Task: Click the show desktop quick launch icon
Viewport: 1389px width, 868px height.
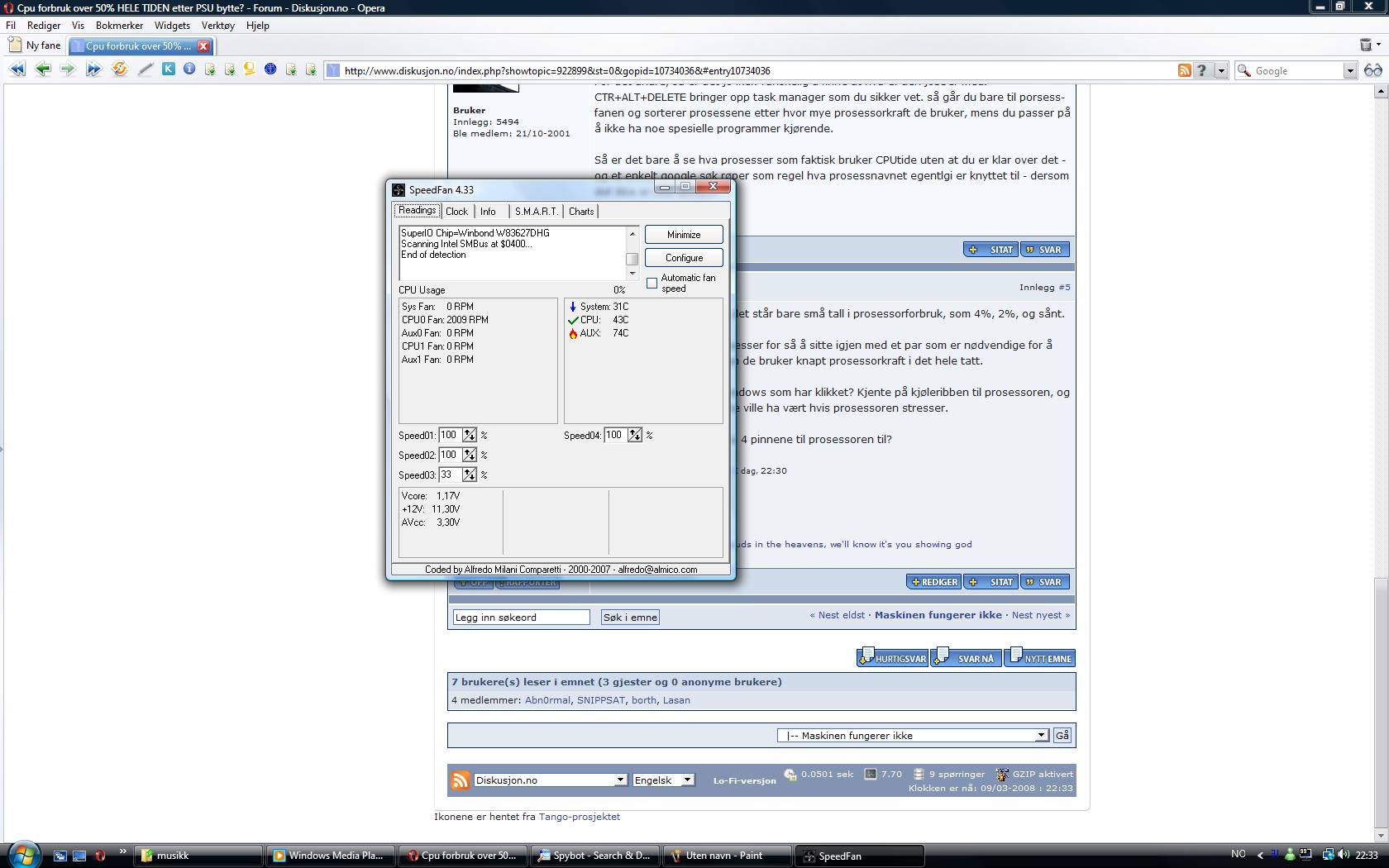Action: click(79, 856)
